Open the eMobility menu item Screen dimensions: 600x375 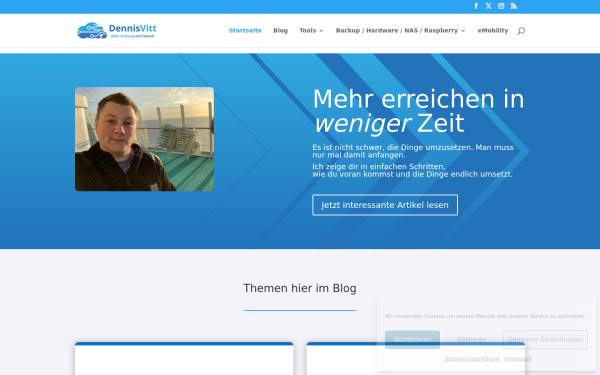[x=493, y=30]
